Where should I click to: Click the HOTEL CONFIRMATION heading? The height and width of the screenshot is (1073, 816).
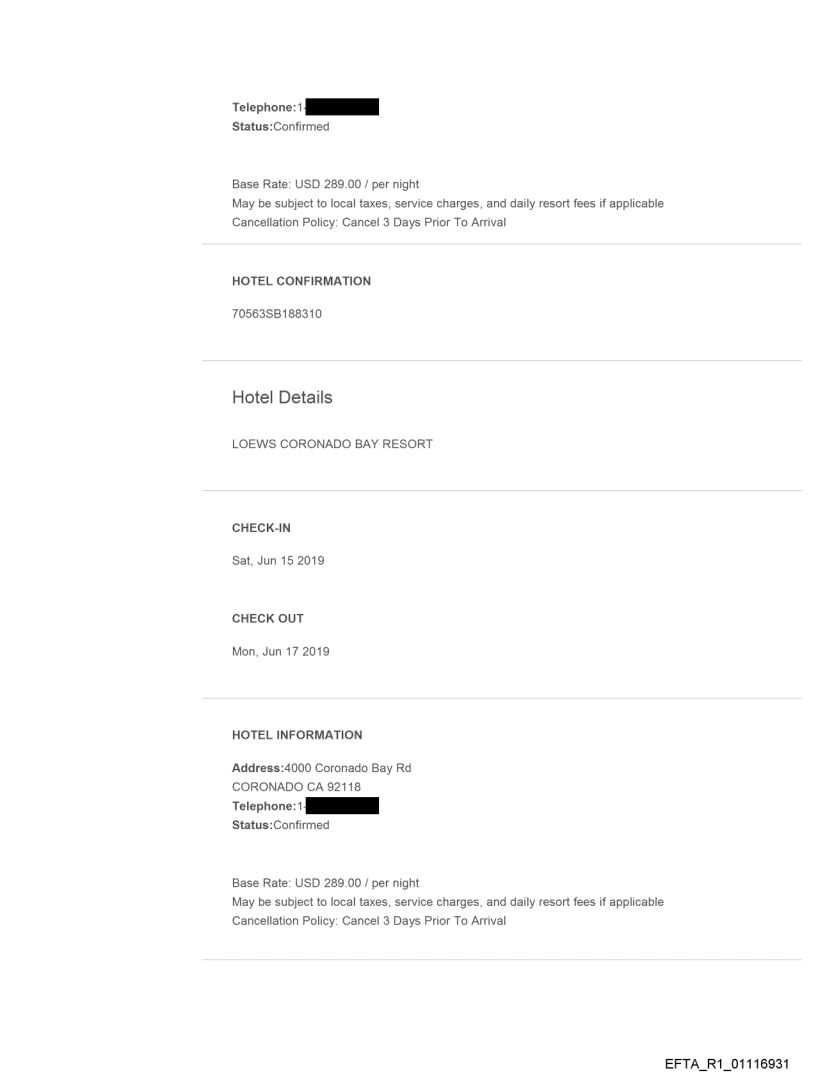[x=301, y=281]
